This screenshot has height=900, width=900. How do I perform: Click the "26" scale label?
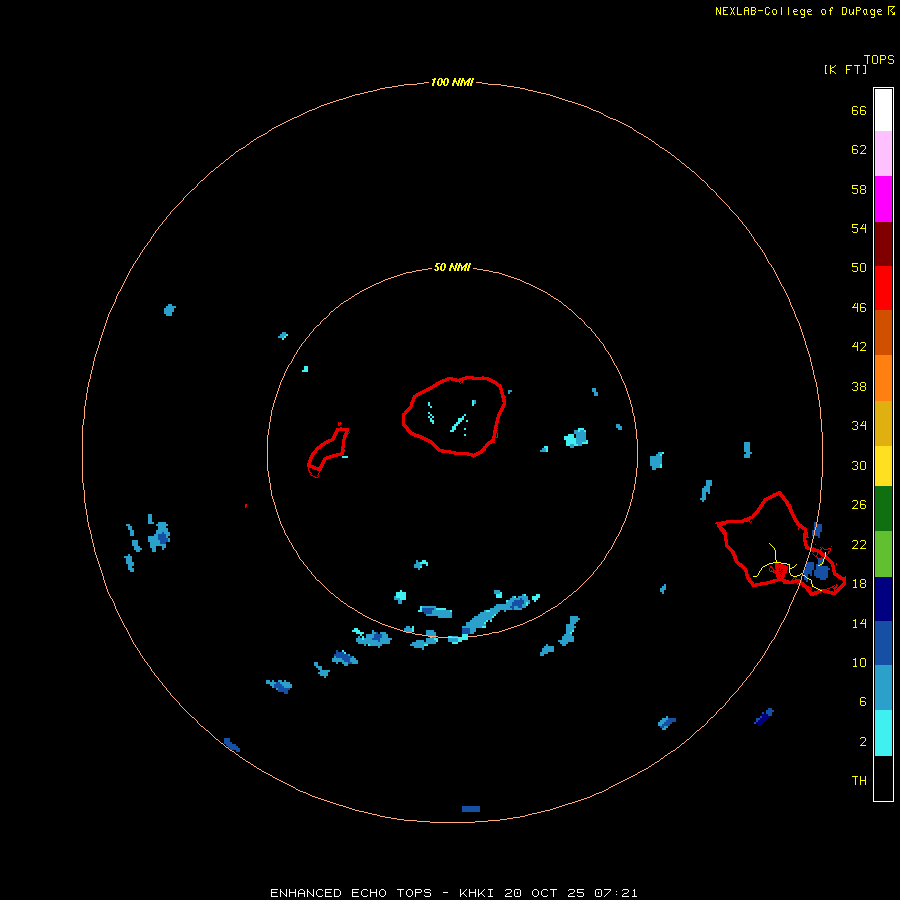pos(859,504)
